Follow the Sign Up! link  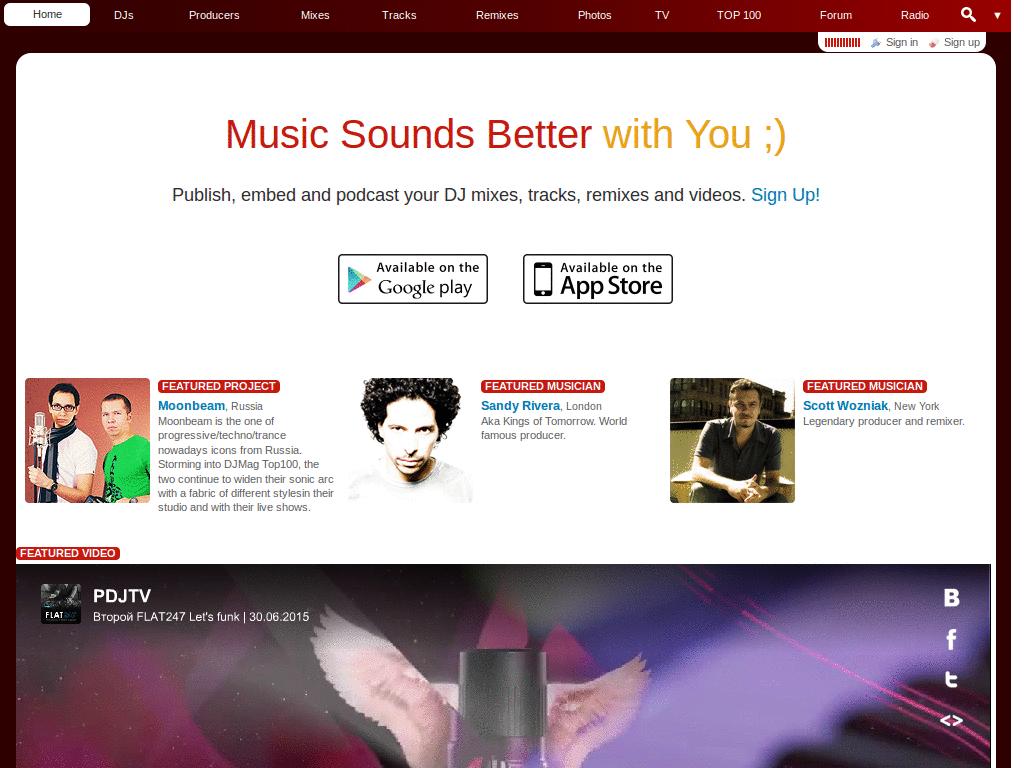(x=785, y=195)
